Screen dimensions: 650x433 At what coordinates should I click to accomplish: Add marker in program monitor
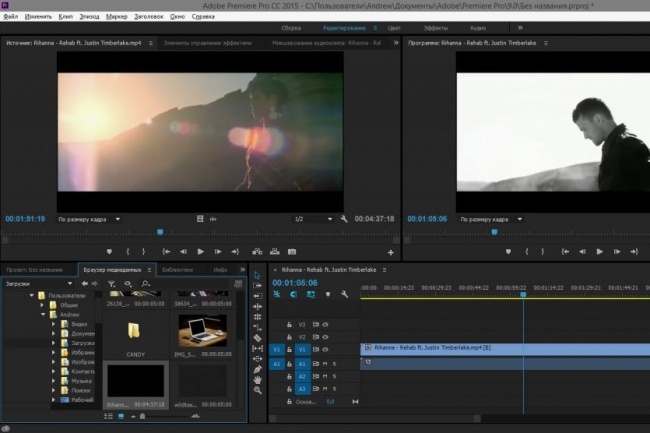pos(508,252)
